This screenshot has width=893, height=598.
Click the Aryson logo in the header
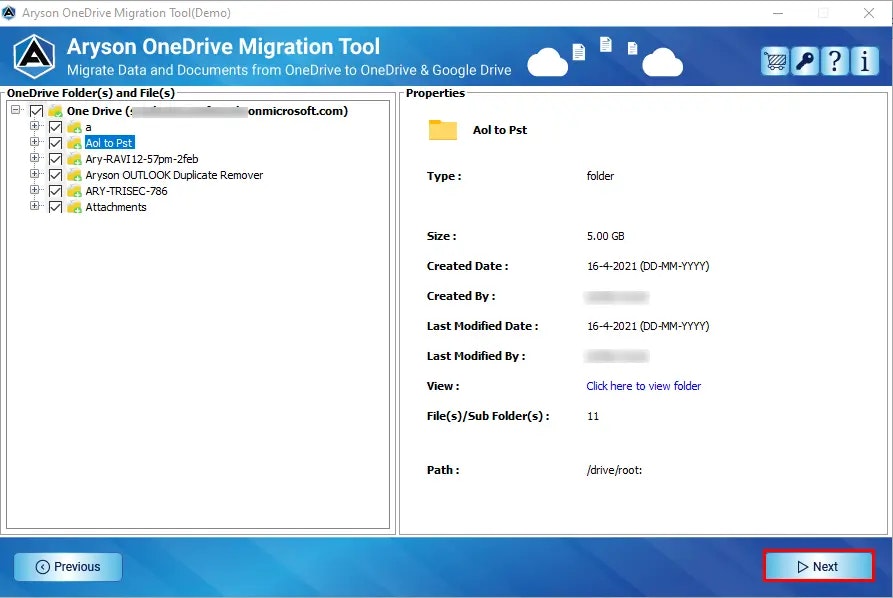tap(34, 56)
